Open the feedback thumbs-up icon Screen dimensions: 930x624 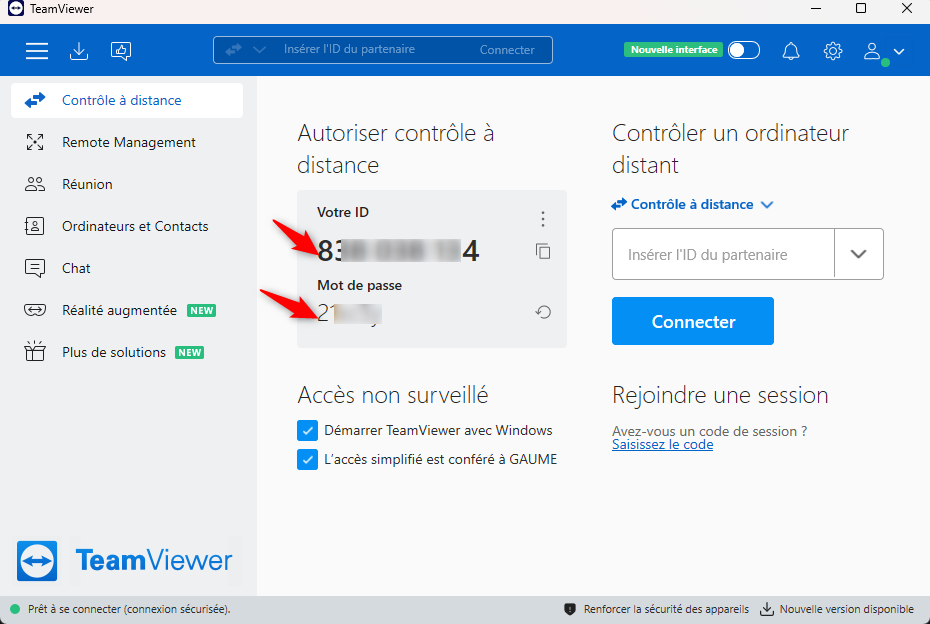tap(121, 51)
